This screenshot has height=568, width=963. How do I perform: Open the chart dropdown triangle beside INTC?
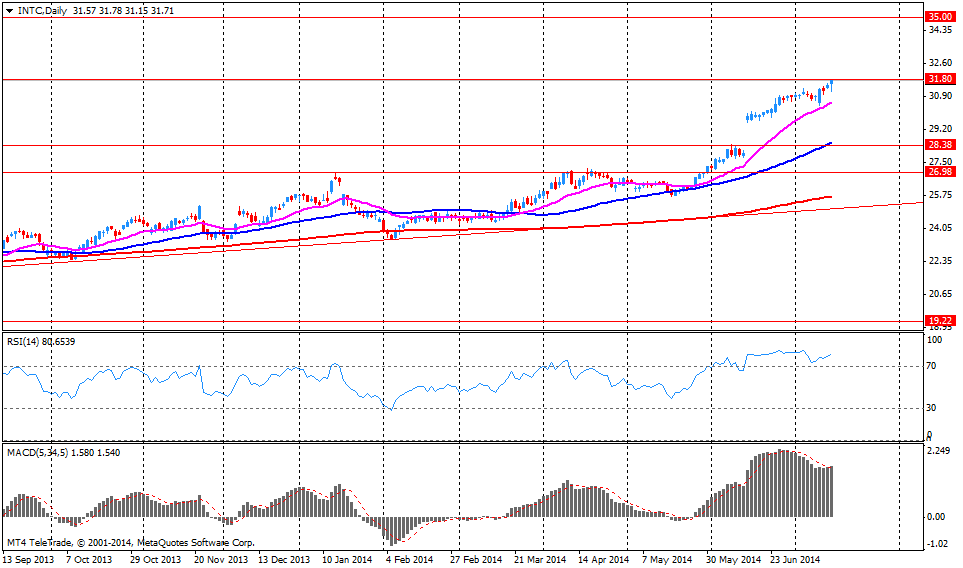(9, 11)
